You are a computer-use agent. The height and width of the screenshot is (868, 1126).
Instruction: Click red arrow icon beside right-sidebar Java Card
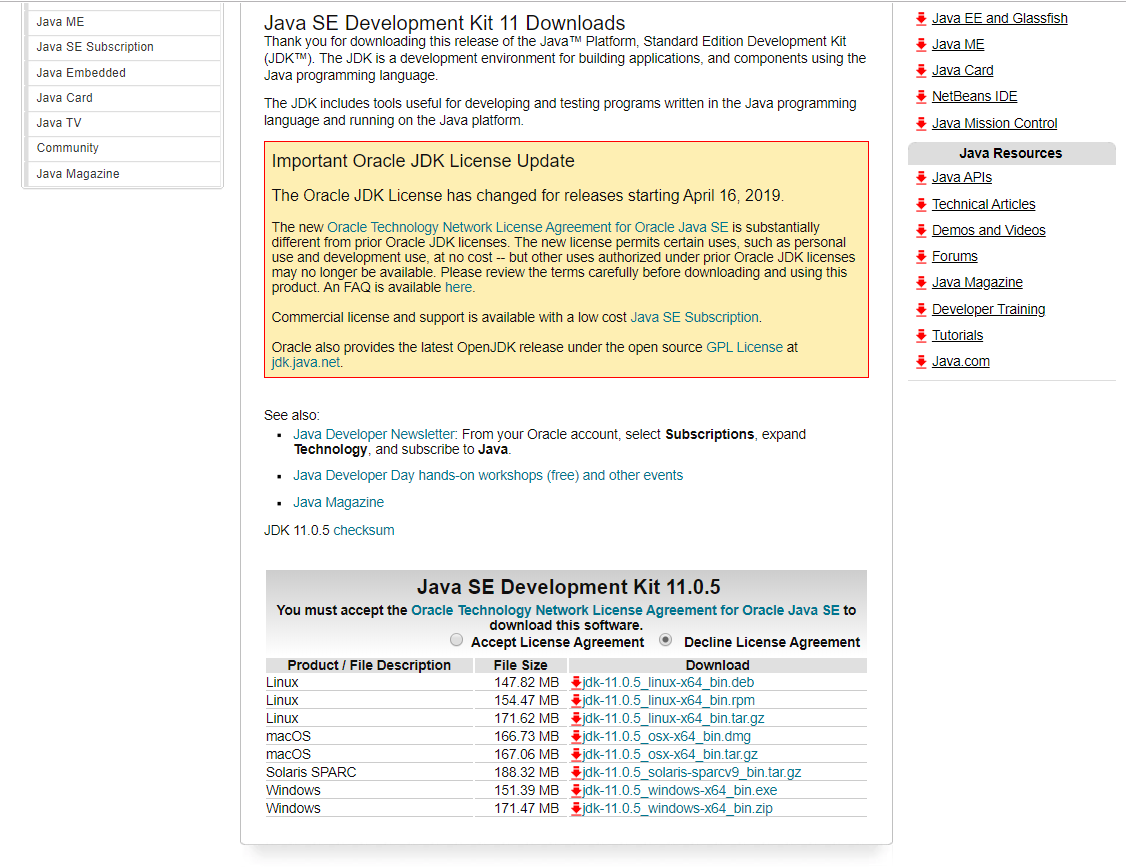[921, 70]
